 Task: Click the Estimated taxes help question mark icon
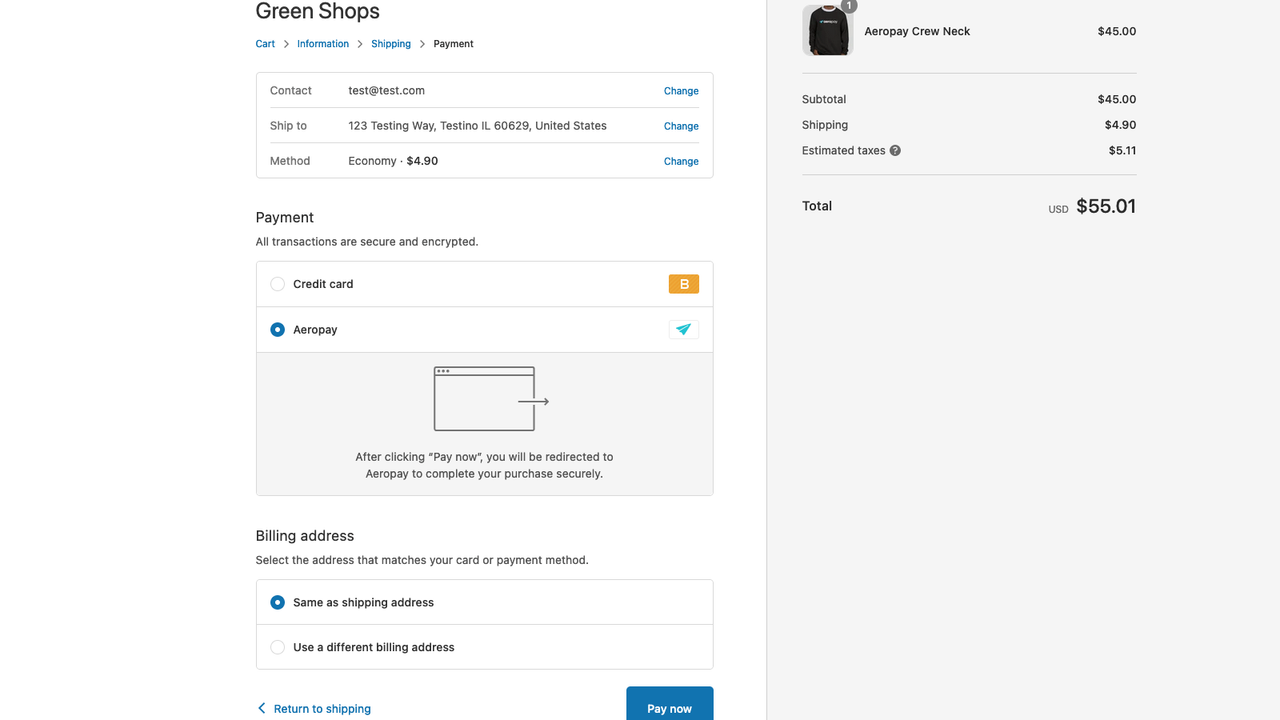895,151
